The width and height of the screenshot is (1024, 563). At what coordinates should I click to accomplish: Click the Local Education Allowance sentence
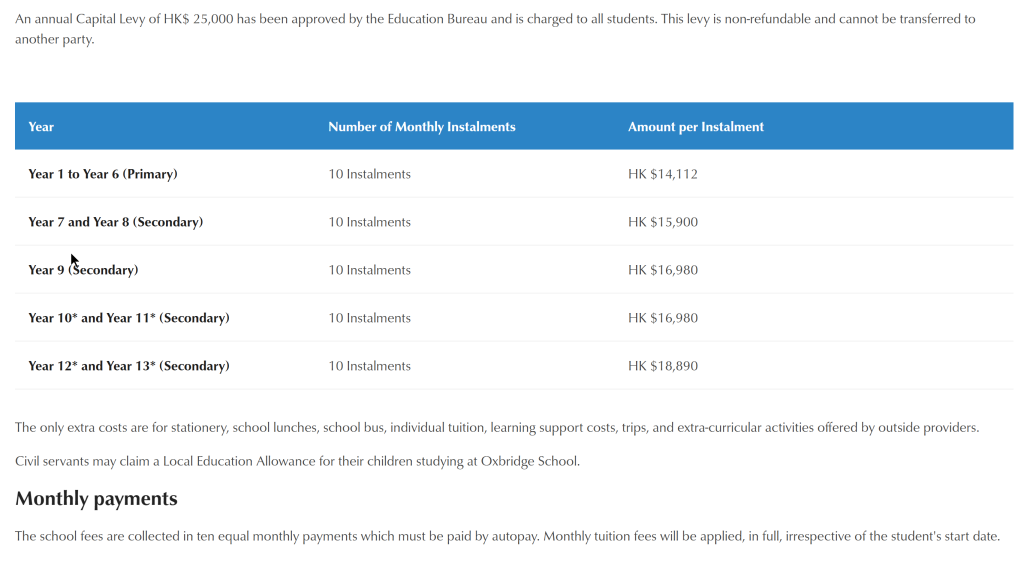coord(297,461)
